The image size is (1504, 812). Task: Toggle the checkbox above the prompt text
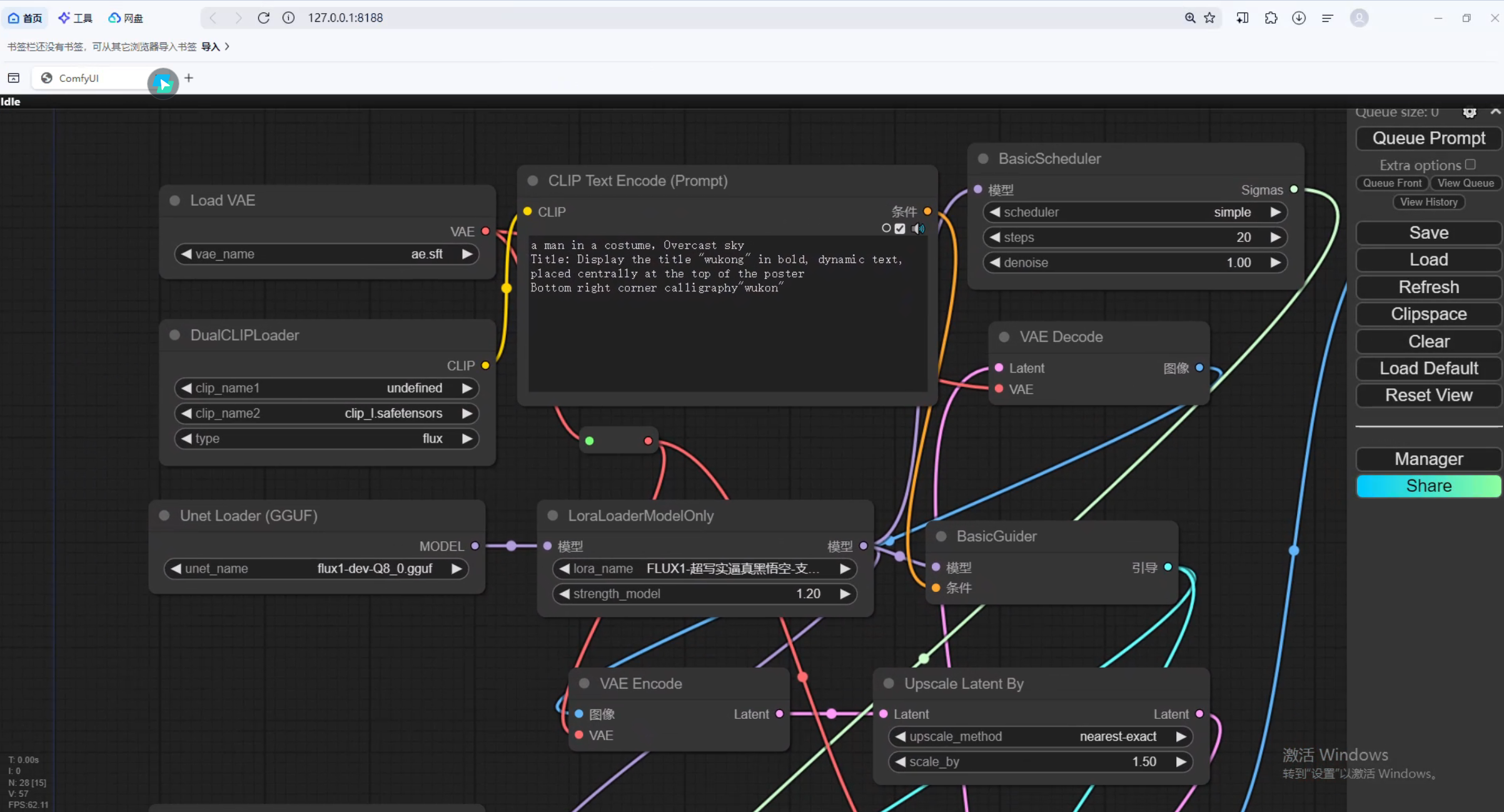900,229
